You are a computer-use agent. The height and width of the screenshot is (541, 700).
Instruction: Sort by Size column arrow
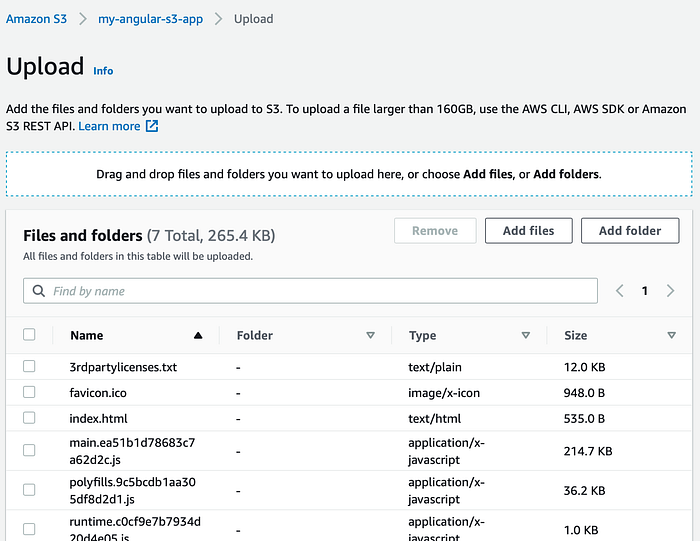pyautogui.click(x=671, y=335)
